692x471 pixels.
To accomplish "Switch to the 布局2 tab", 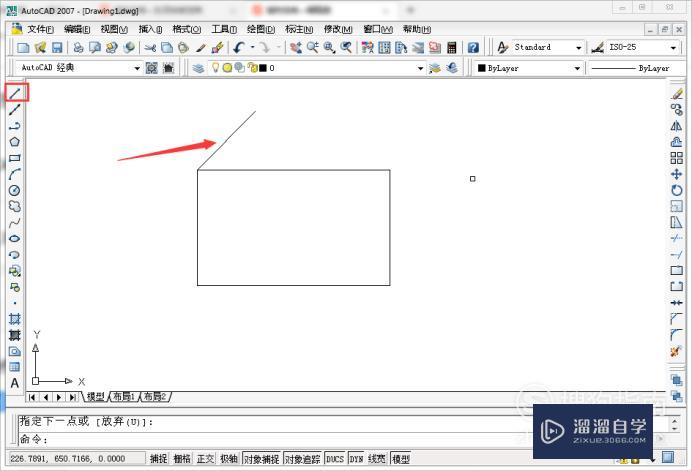I will tap(155, 396).
